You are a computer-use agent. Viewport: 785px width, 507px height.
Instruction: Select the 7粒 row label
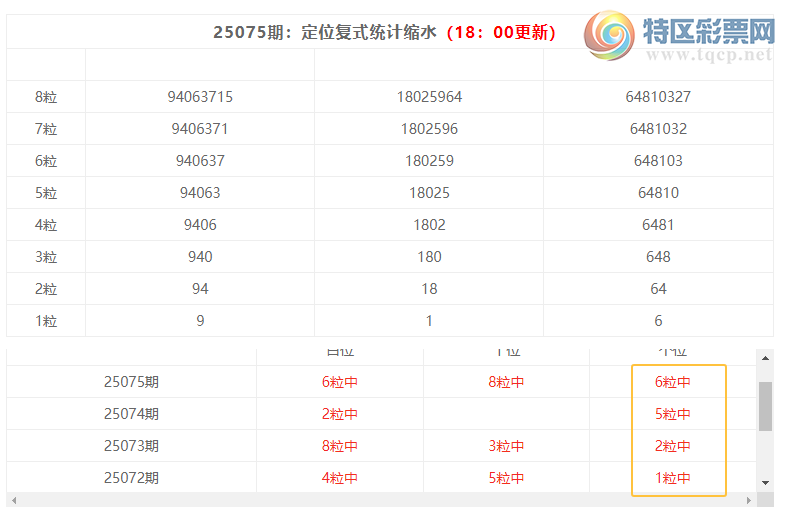46,129
